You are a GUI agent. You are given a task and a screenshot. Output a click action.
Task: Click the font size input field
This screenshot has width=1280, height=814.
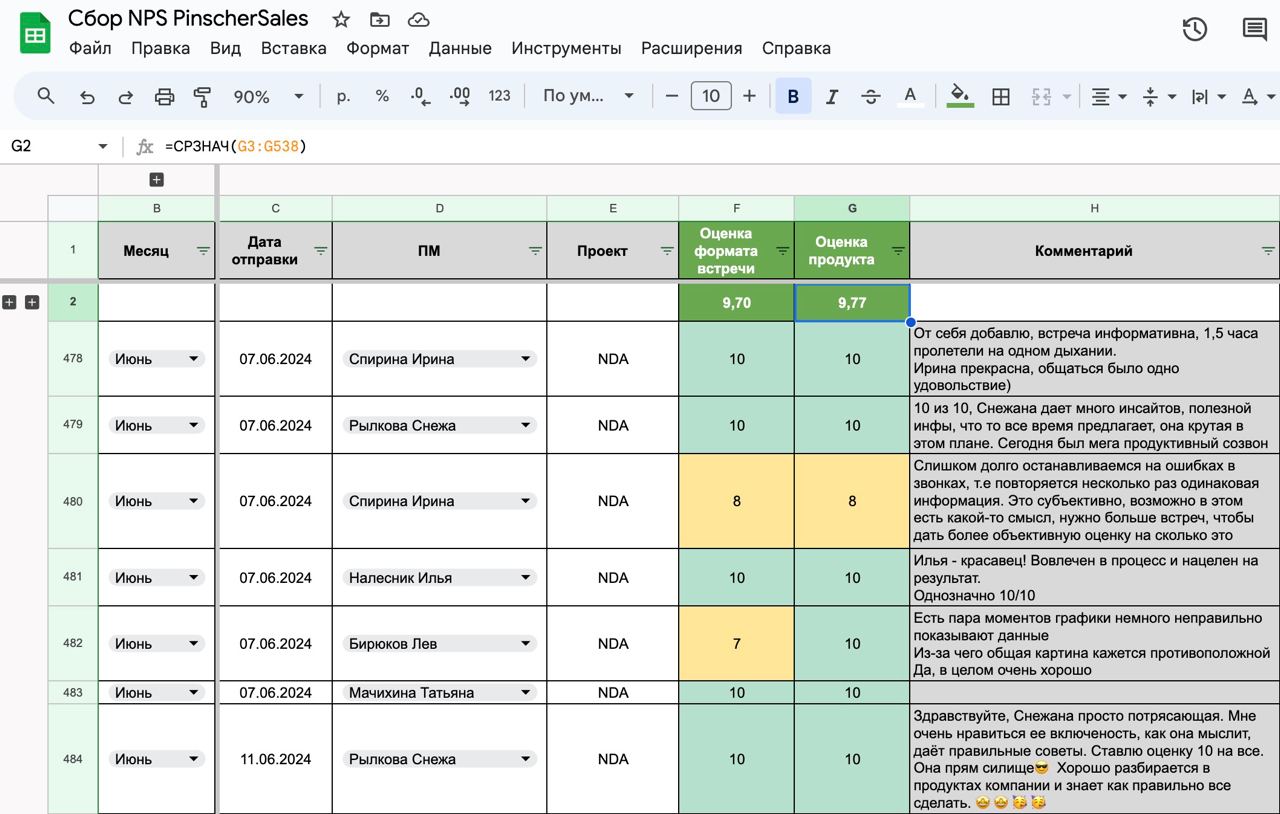coord(710,96)
